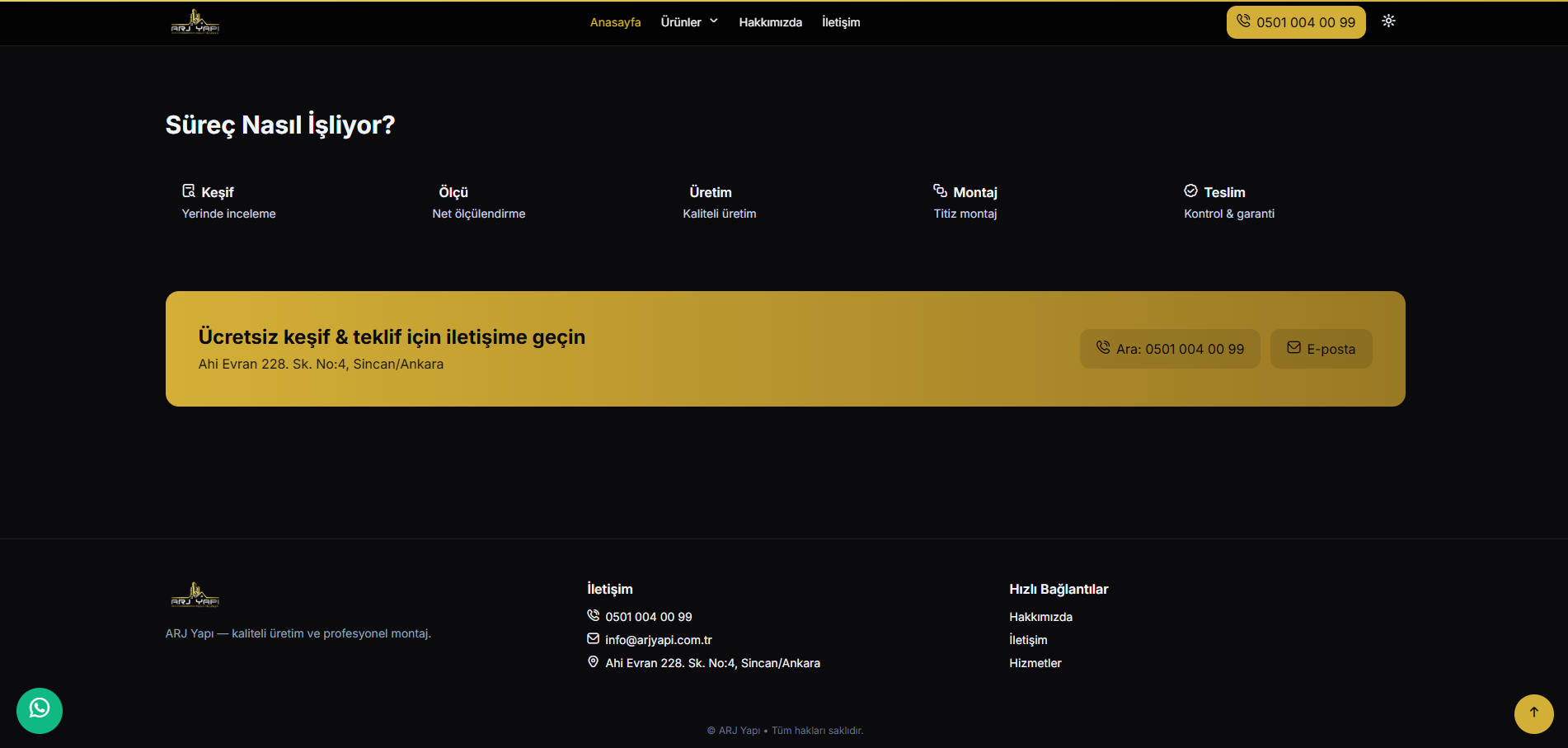Open the info@arjyapi.com.tr email link

click(658, 640)
